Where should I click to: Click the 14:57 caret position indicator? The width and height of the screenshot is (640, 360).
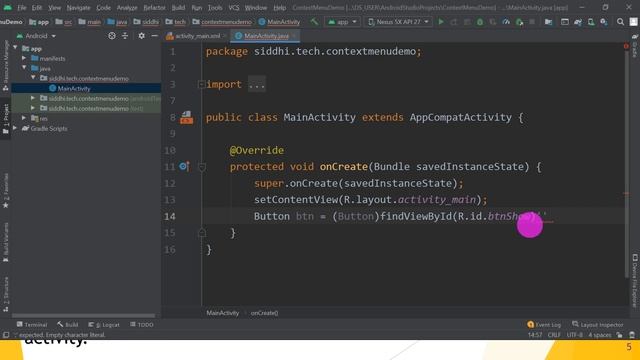tap(535, 335)
